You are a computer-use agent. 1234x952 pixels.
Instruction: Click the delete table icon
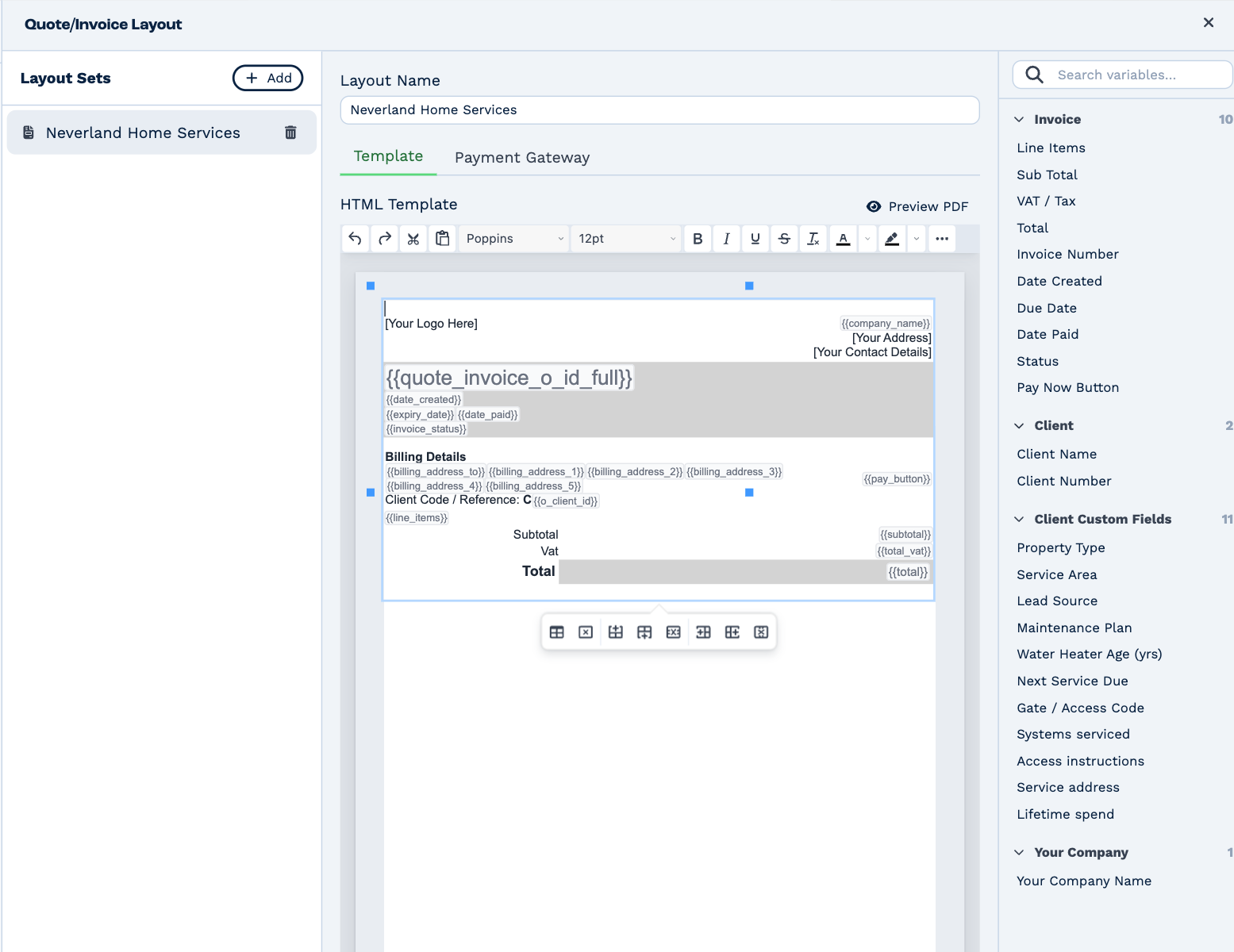586,632
